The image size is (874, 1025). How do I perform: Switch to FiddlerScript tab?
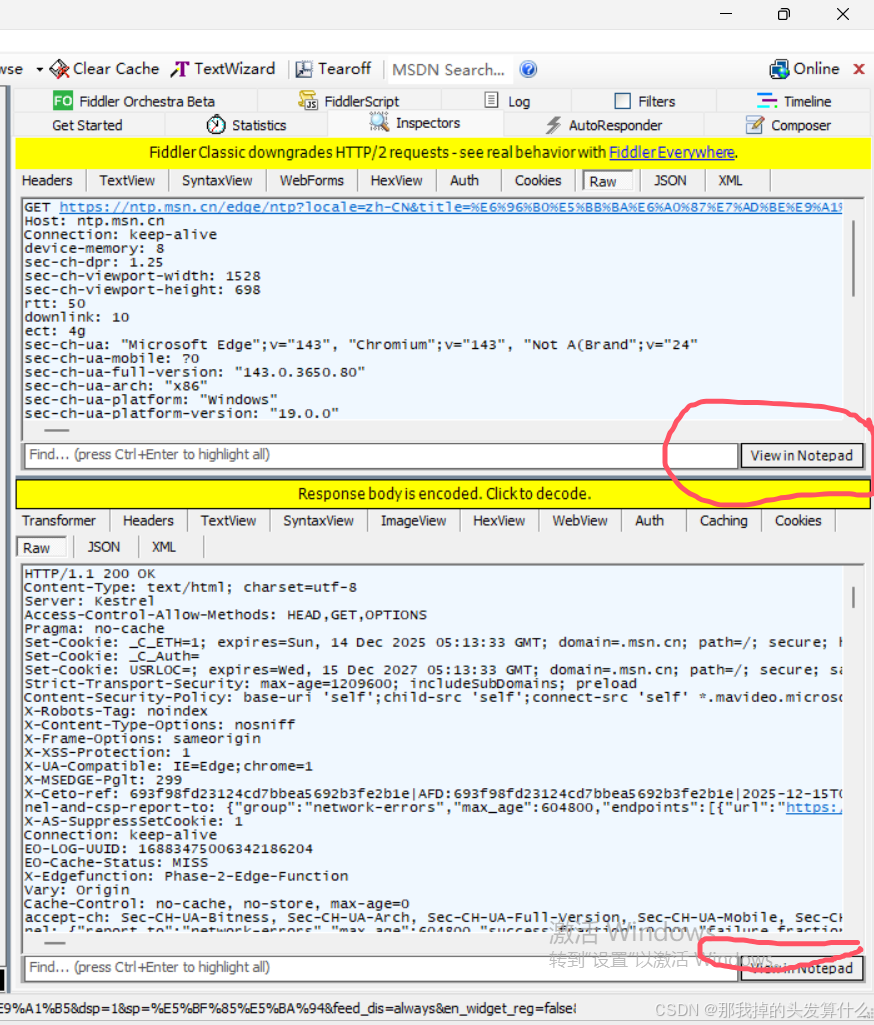(349, 101)
